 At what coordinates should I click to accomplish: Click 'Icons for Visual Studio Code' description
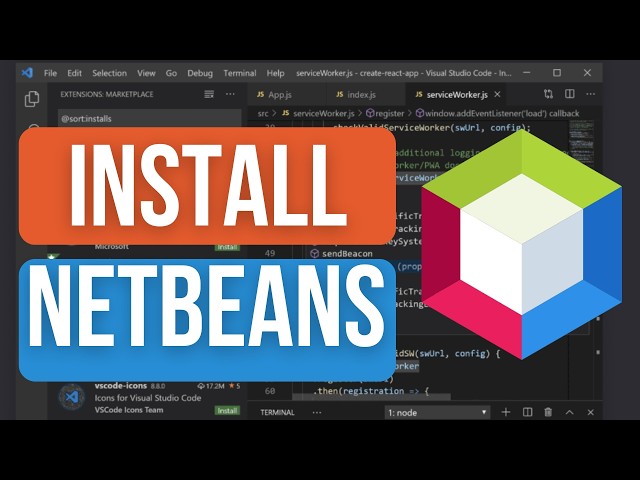[148, 398]
